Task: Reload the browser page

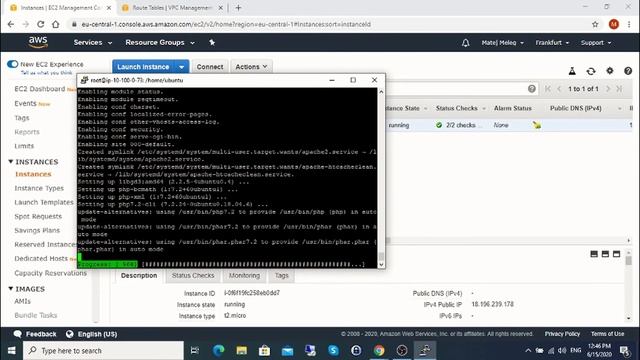Action: 40,24
